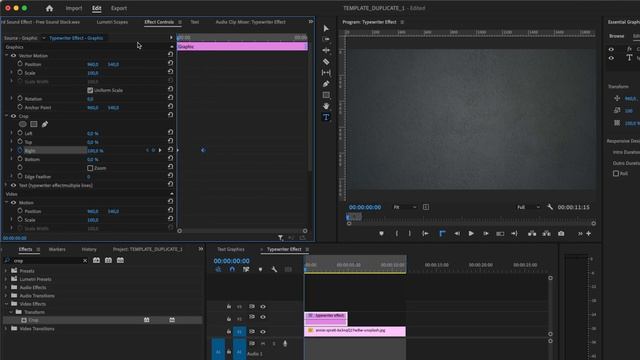The height and width of the screenshot is (360, 640).
Task: Export frame with the camera icon
Action: [x=561, y=233]
